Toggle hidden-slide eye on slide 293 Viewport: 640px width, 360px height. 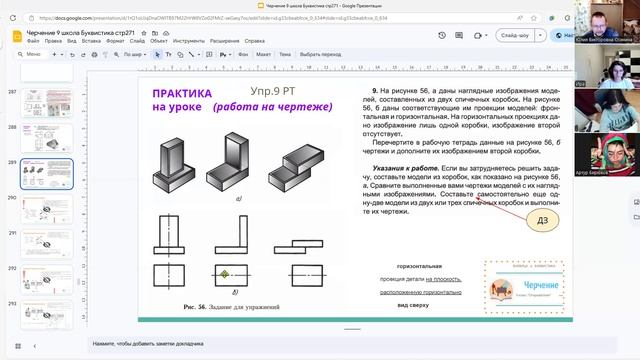pos(47,315)
